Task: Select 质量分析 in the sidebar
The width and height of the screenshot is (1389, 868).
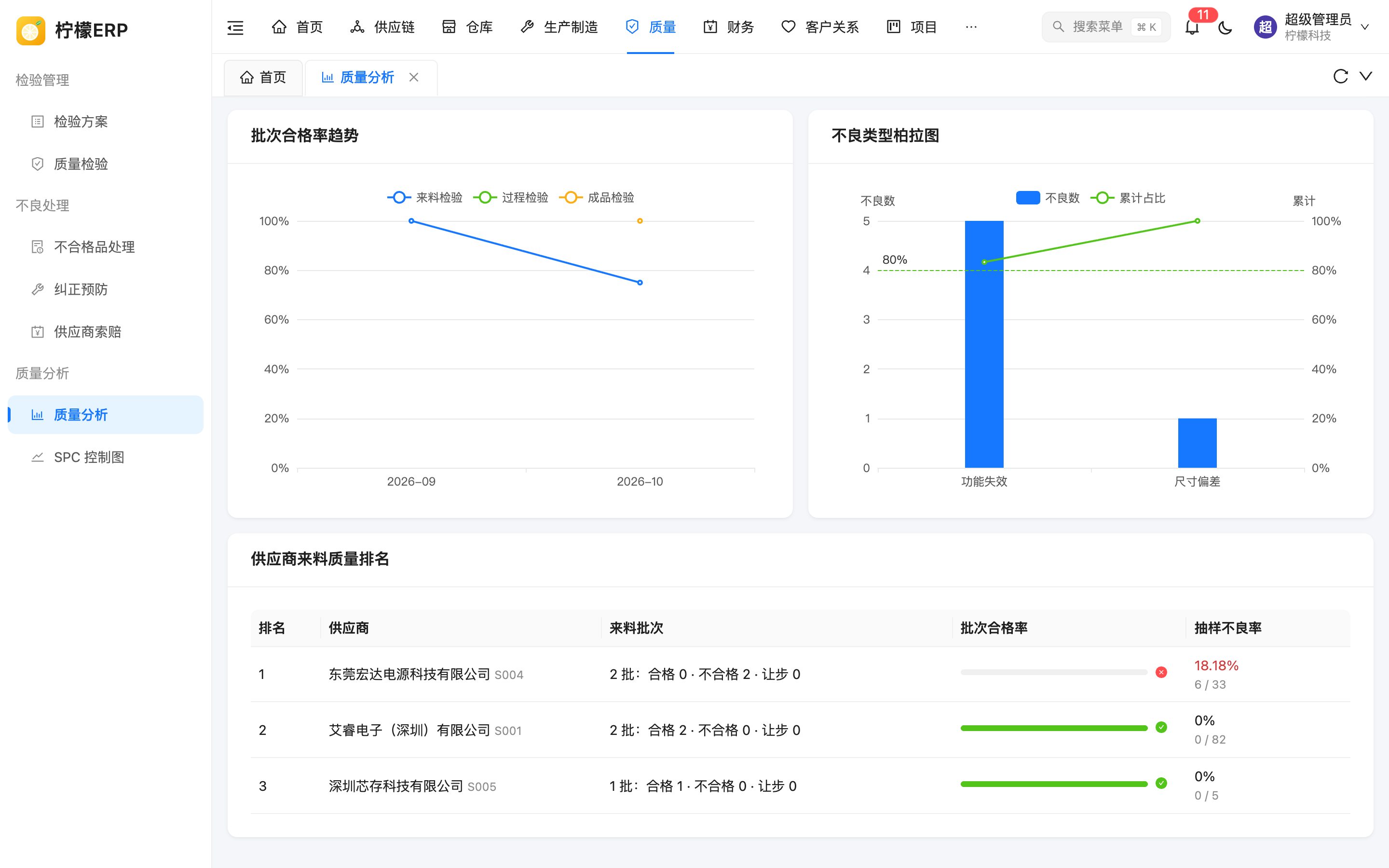Action: 106,415
